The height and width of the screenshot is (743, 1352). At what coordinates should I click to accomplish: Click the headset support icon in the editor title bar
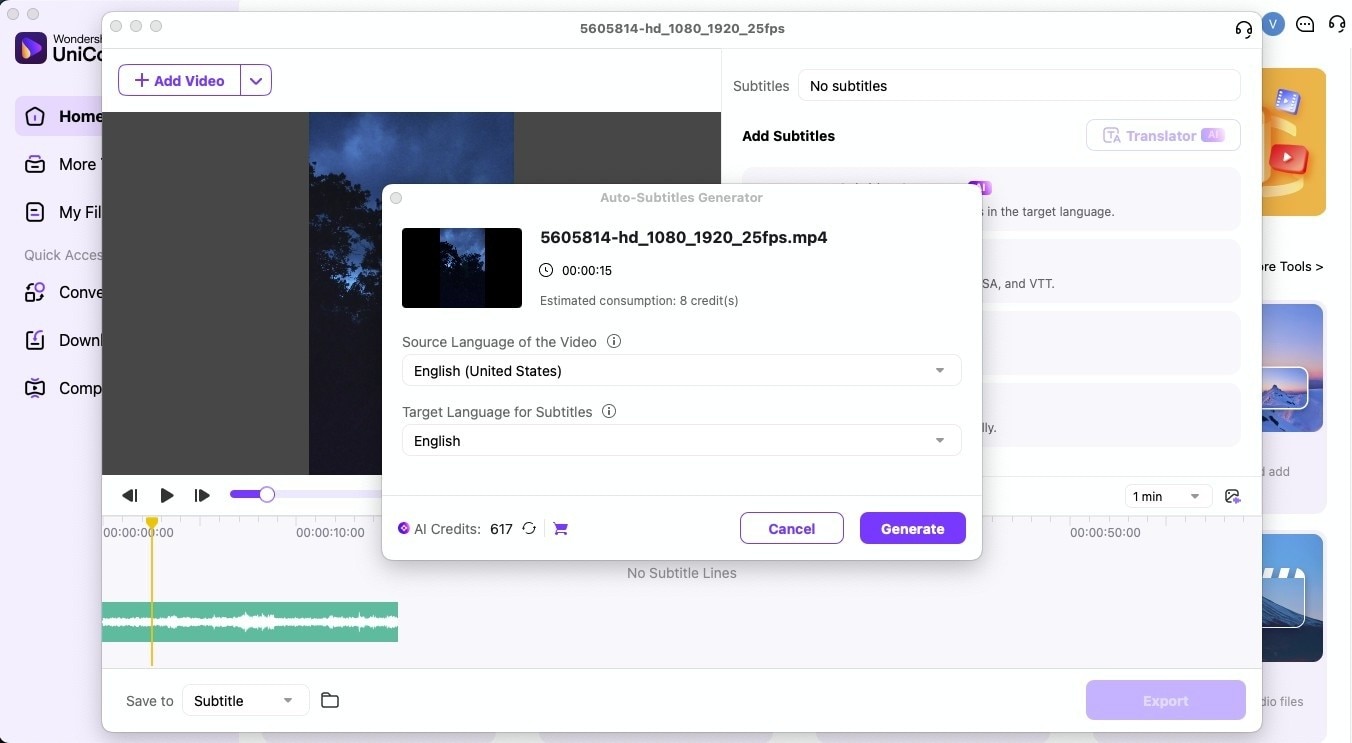(x=1243, y=29)
